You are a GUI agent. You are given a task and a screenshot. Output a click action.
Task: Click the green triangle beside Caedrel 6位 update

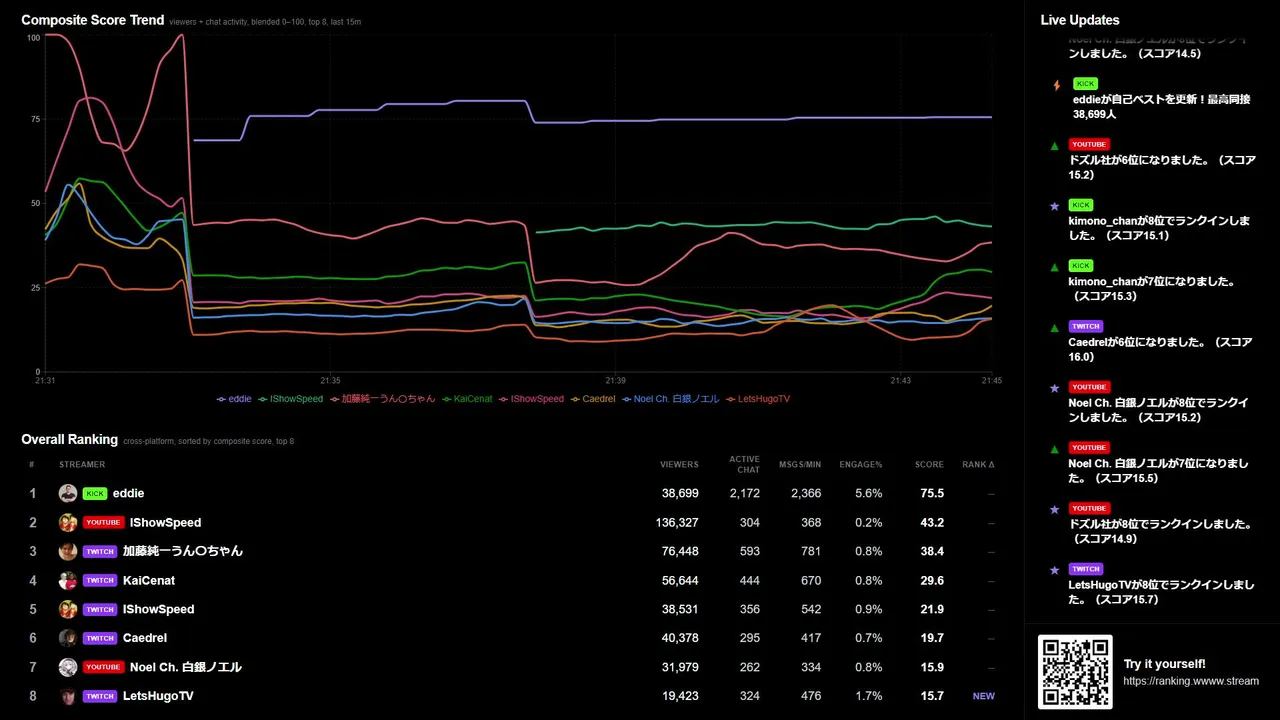1054,327
